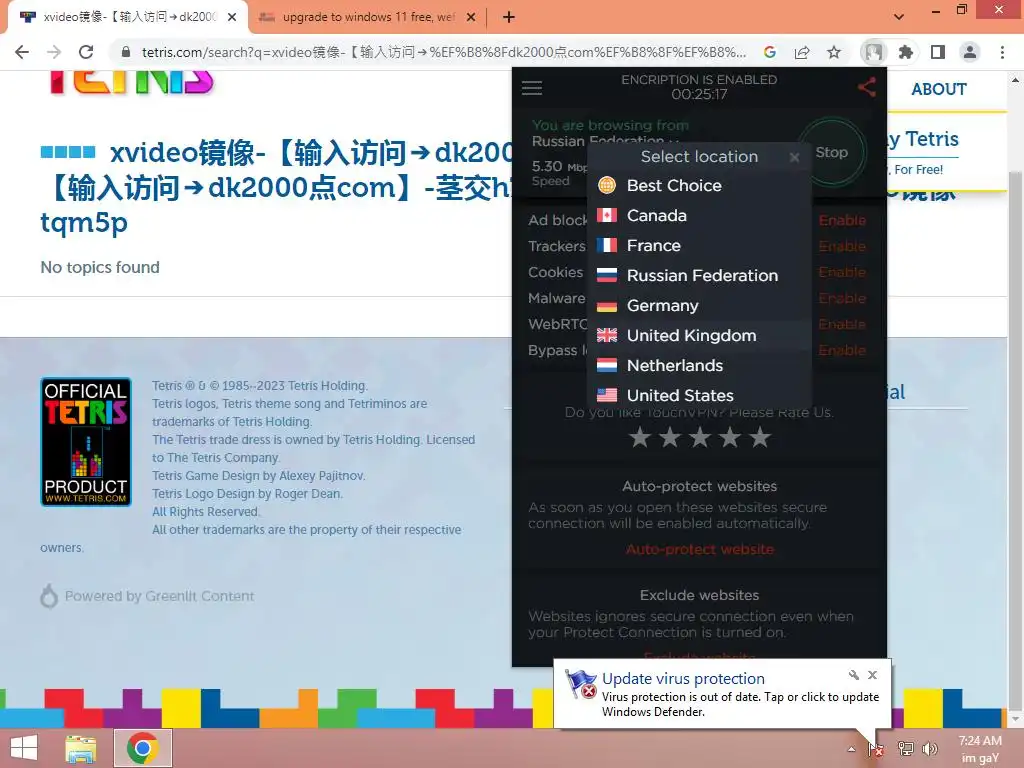Show hidden system tray icons
Screen dimensions: 1024x768
pyautogui.click(x=851, y=749)
